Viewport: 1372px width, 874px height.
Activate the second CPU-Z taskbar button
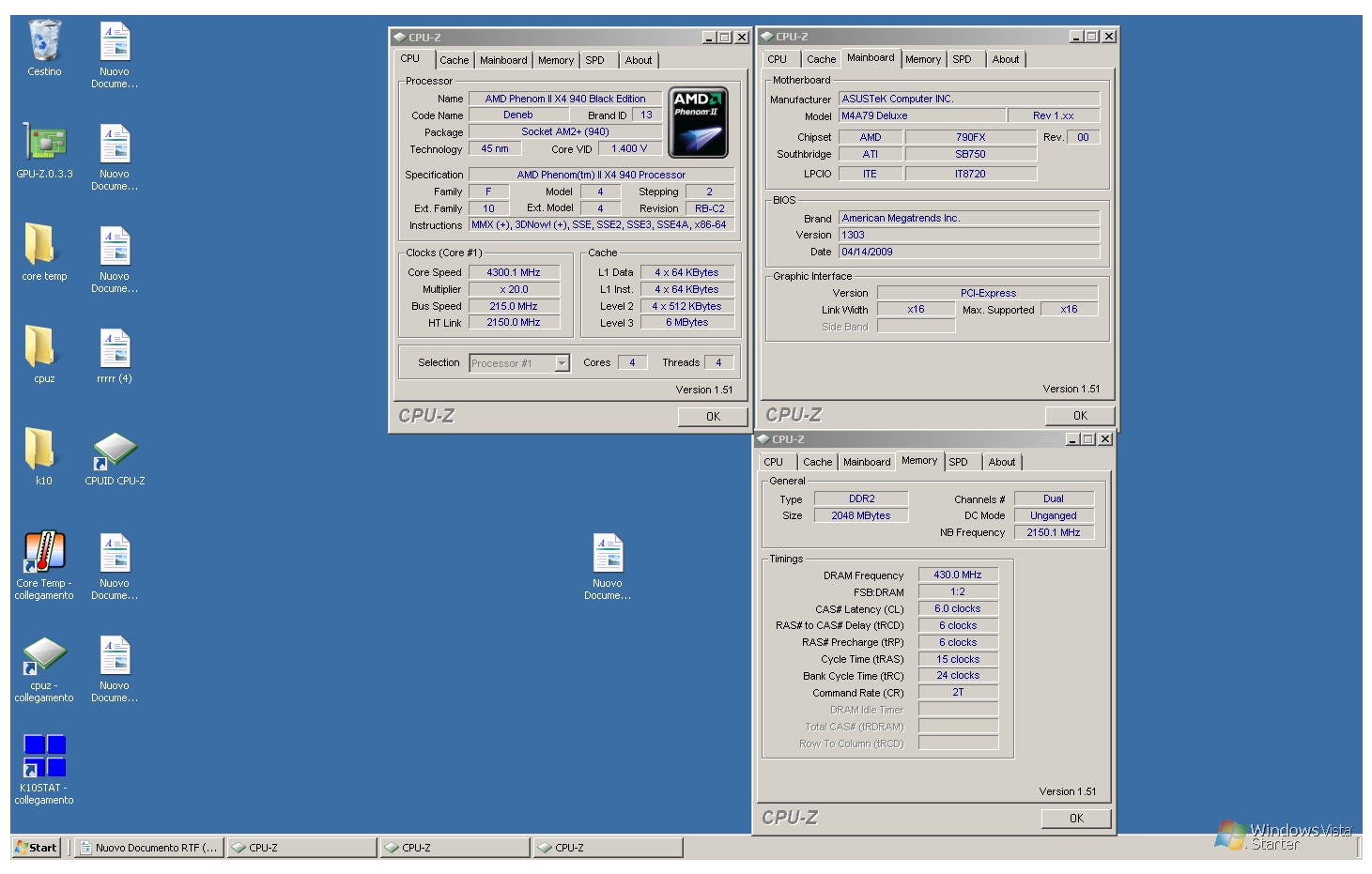(x=455, y=848)
